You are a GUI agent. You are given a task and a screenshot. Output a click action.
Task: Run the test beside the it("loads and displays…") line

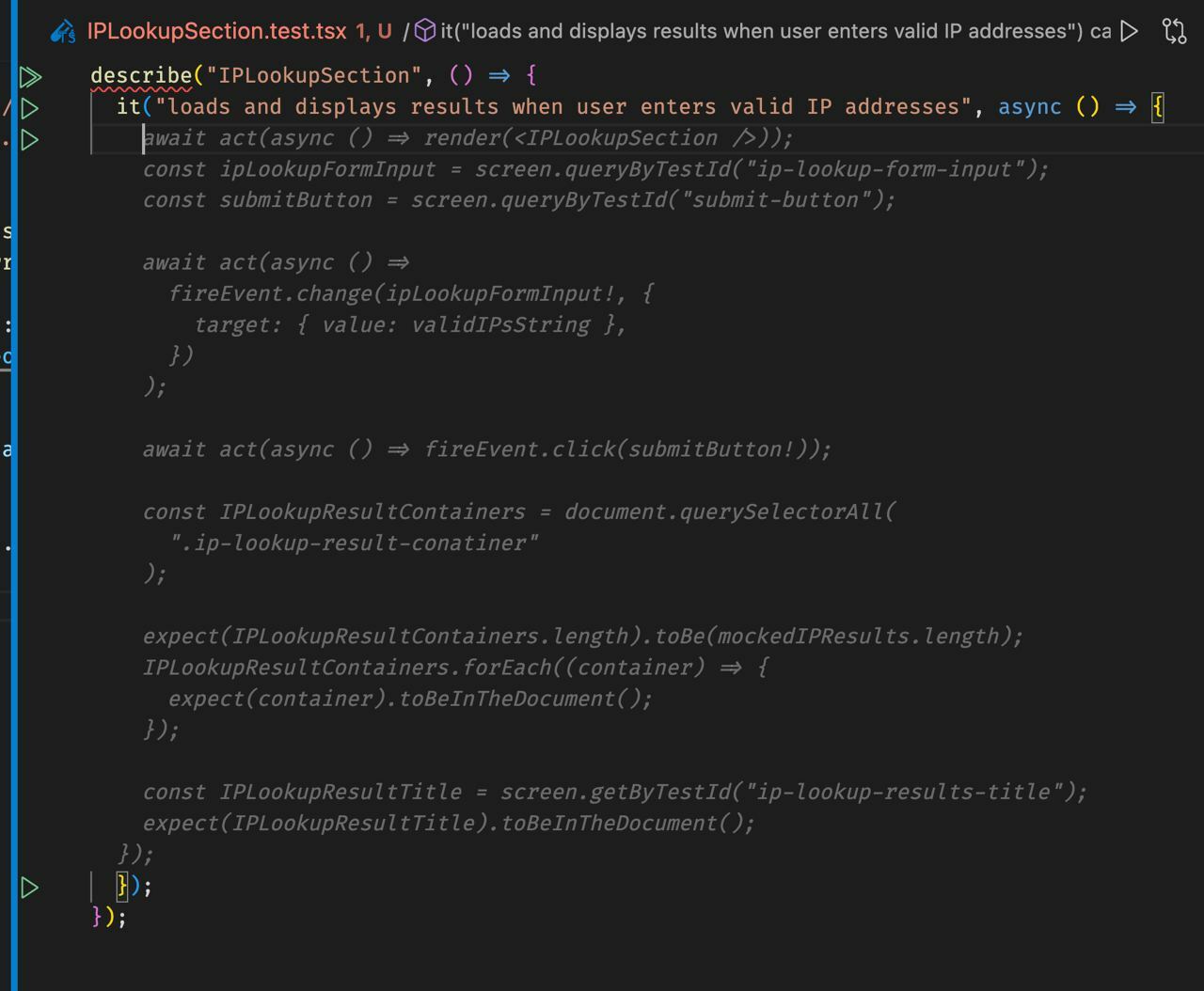pos(30,108)
